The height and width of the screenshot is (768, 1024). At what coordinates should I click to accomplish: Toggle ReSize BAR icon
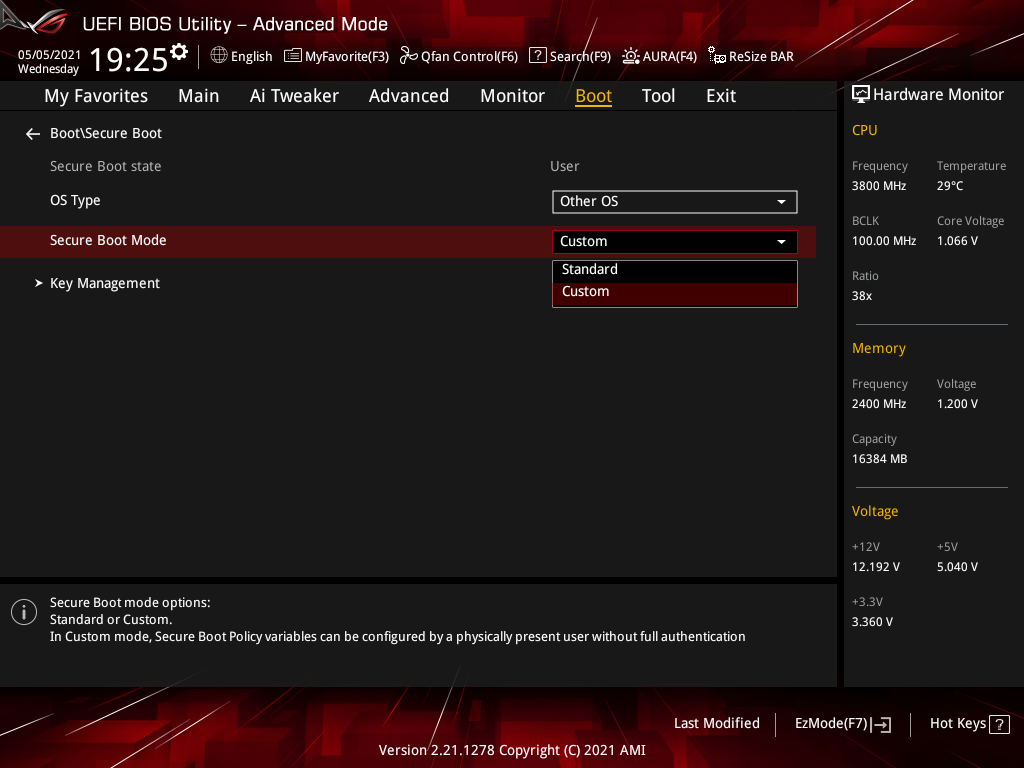click(716, 56)
